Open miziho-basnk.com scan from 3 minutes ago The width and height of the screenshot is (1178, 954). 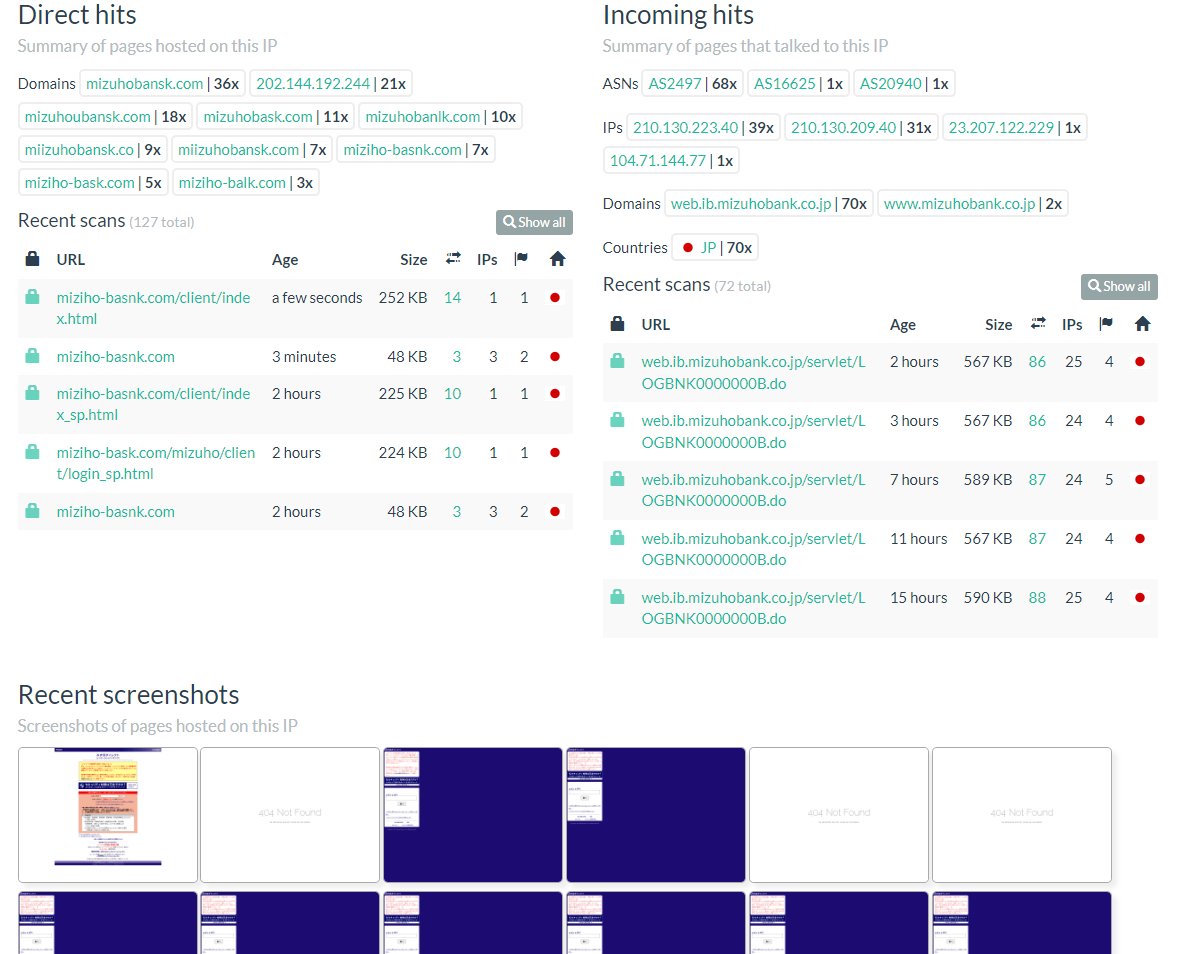(116, 357)
